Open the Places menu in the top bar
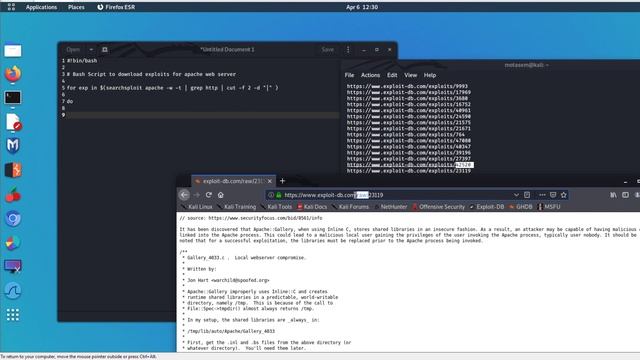The width and height of the screenshot is (640, 360). click(x=76, y=7)
